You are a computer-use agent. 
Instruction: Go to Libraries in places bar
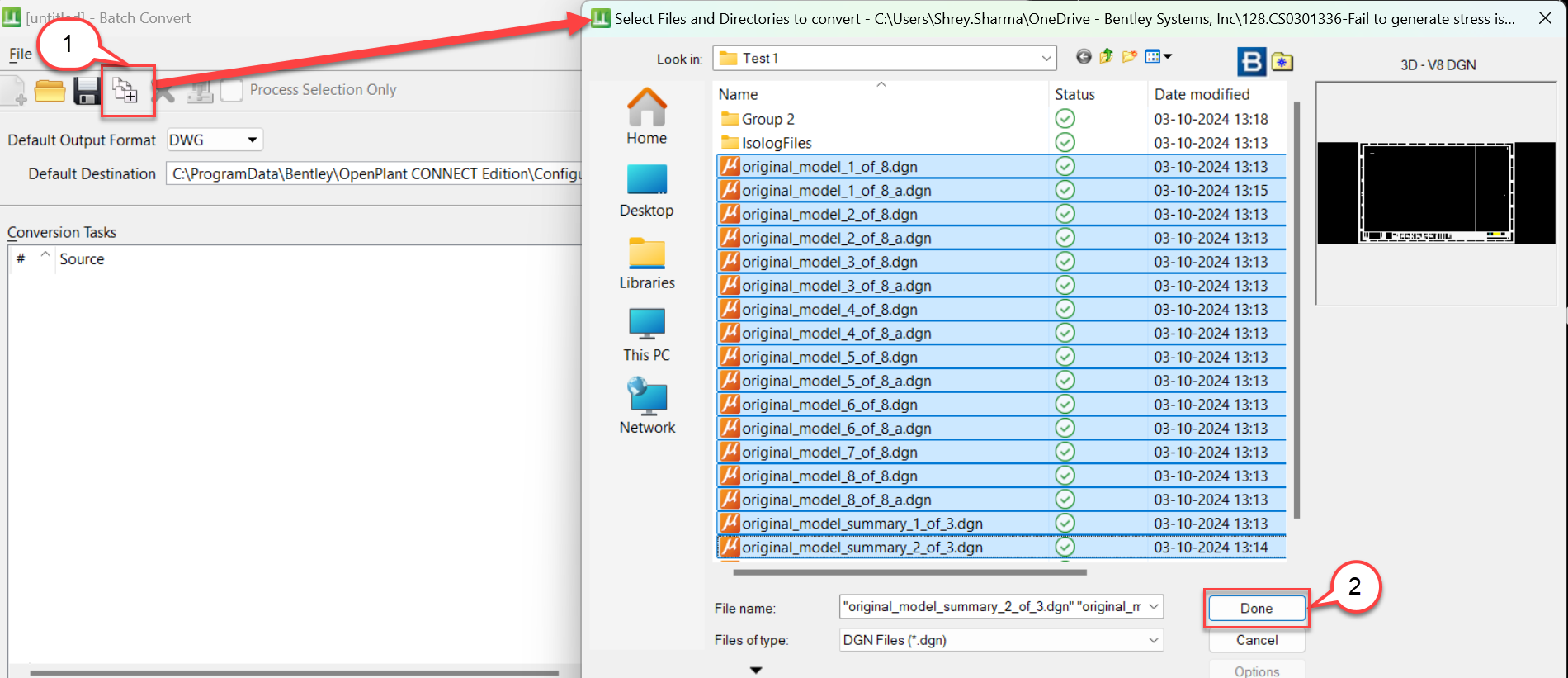click(x=647, y=263)
